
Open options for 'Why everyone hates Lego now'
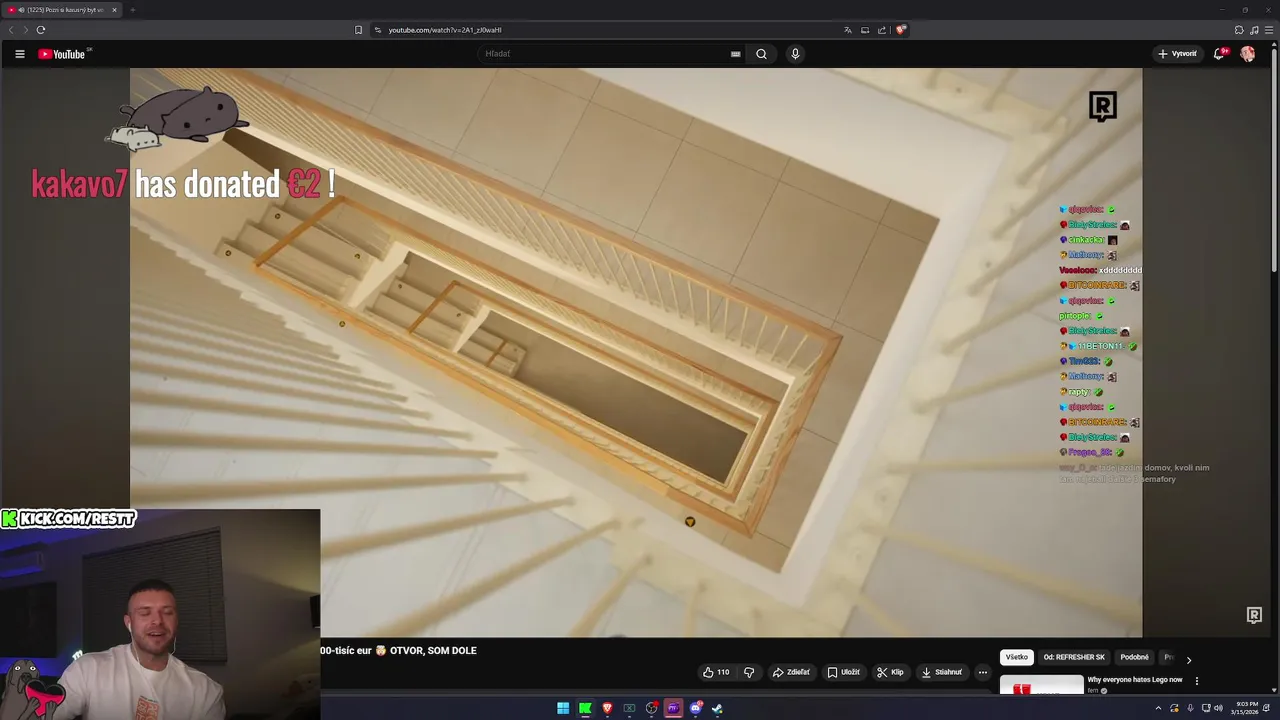click(1197, 681)
